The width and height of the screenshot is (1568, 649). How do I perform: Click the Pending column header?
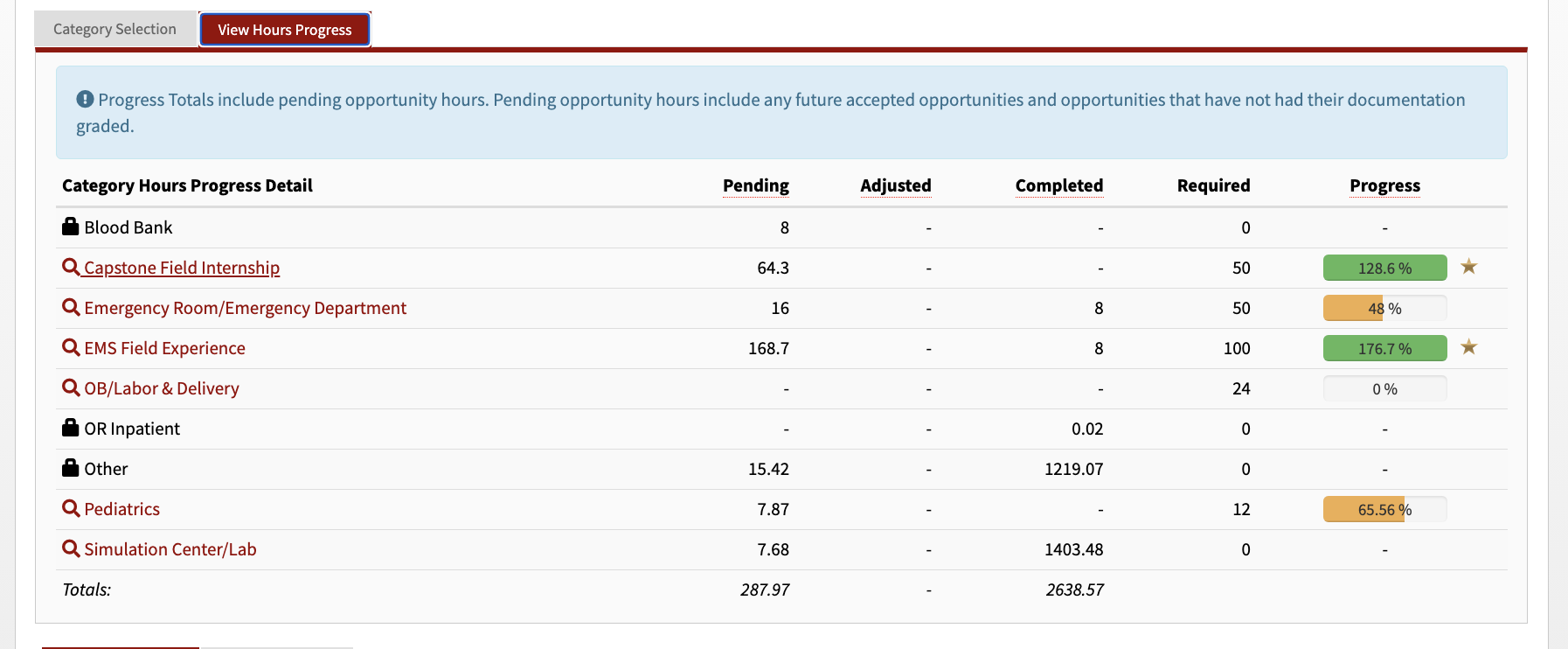(756, 185)
